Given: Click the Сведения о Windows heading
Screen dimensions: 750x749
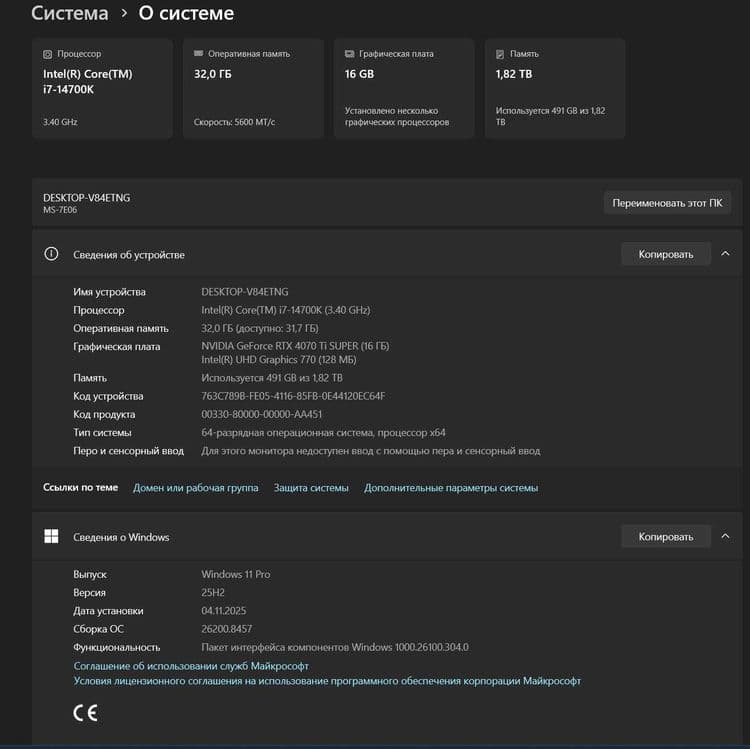Looking at the screenshot, I should [121, 537].
